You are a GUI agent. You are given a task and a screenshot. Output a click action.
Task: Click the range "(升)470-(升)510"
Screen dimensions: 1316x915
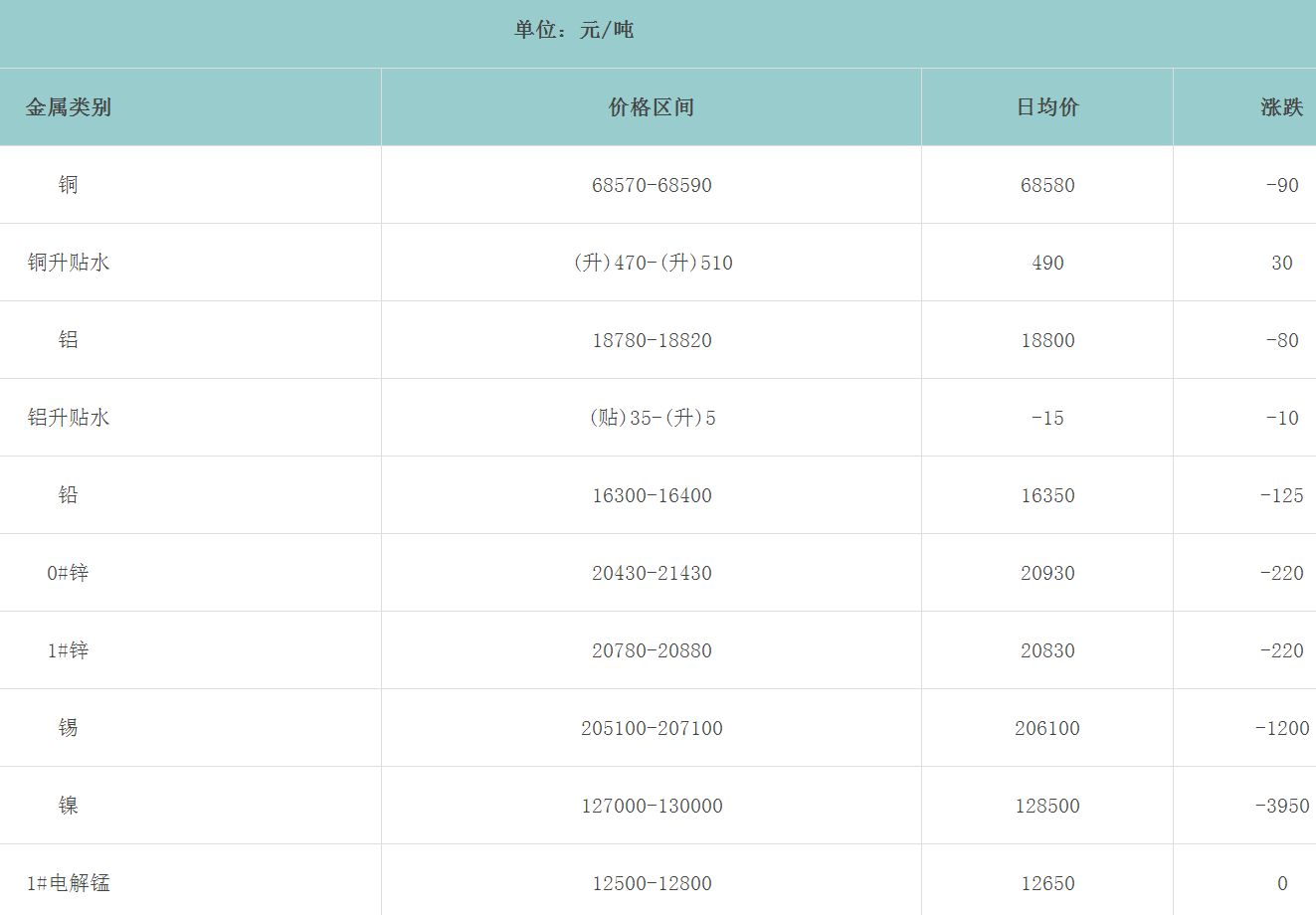653,263
